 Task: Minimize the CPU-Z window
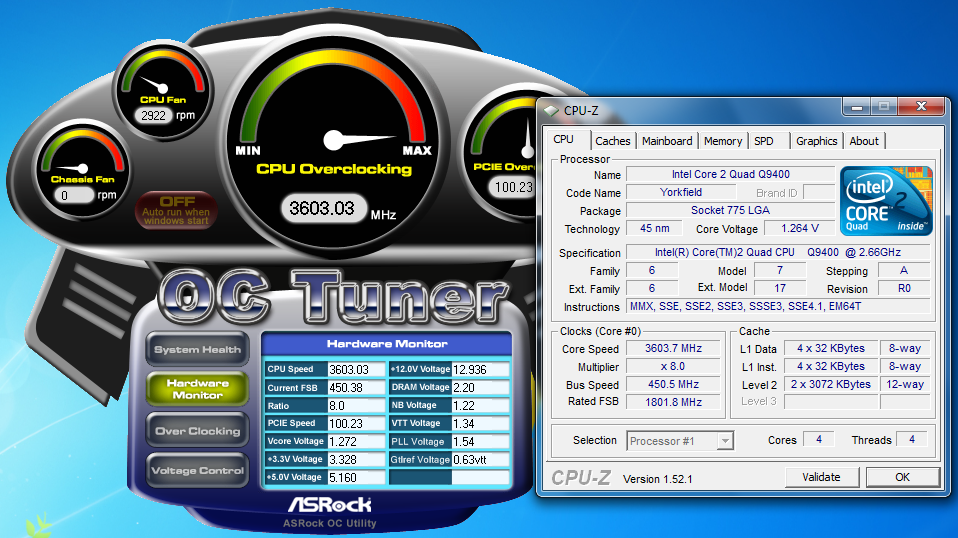857,107
